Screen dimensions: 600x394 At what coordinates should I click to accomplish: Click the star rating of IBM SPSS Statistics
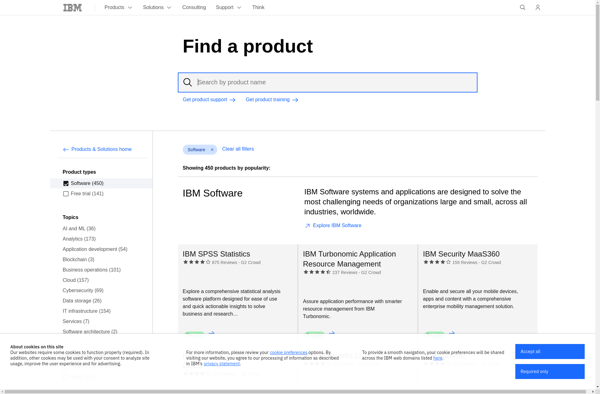click(197, 262)
